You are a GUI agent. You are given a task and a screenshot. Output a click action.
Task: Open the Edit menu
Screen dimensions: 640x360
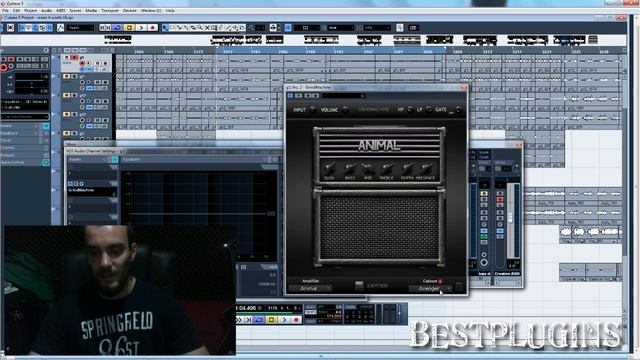[16, 10]
